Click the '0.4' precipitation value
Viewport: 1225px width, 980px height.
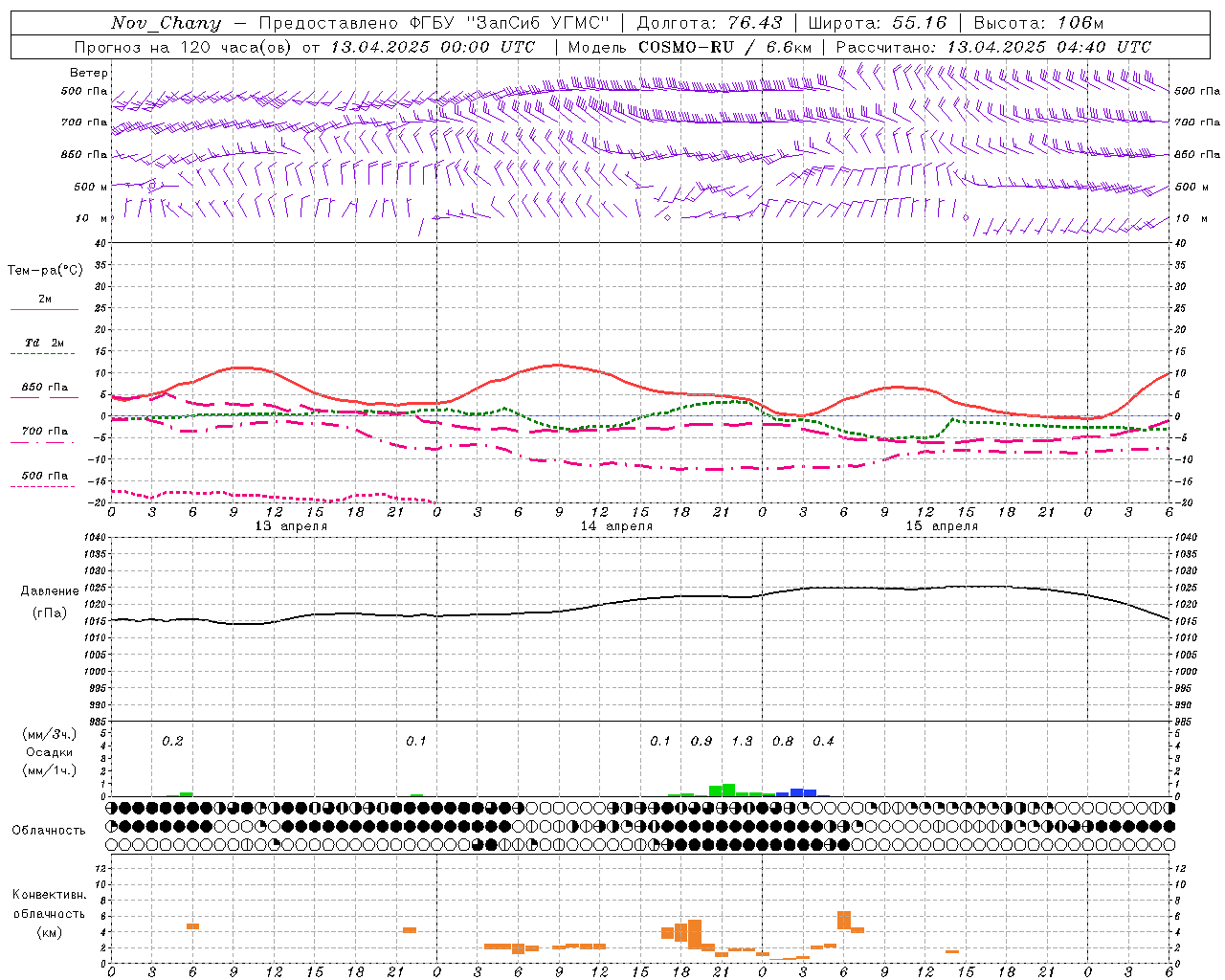(x=823, y=742)
